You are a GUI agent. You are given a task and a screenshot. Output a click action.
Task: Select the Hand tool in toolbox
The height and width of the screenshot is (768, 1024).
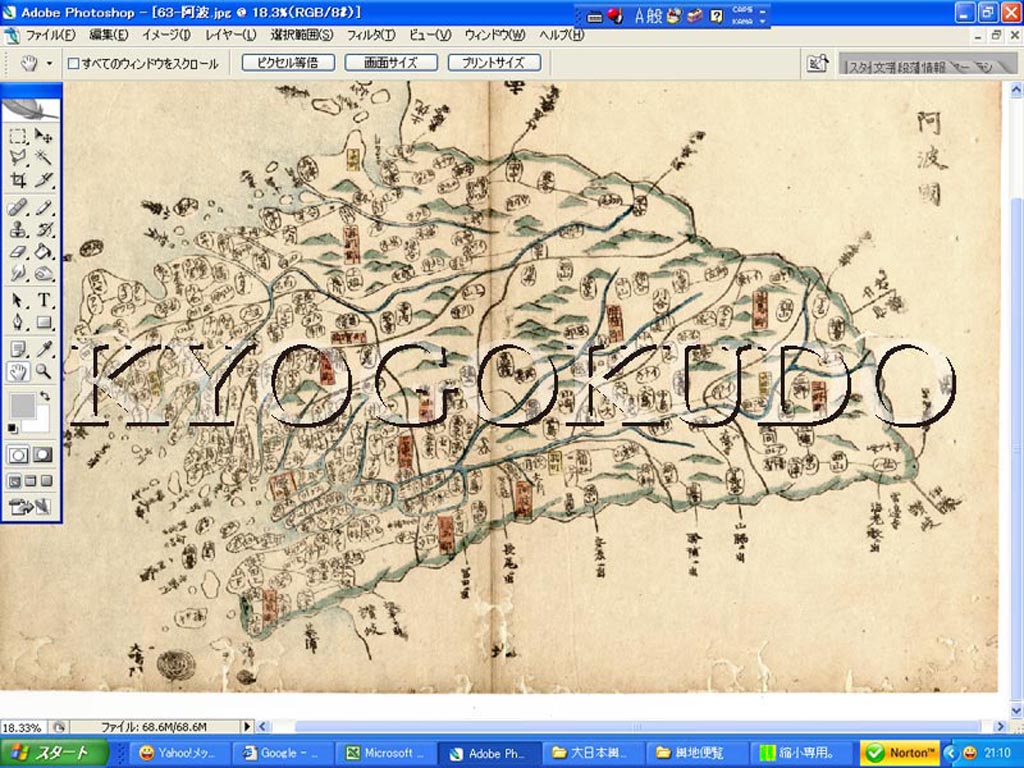(x=18, y=372)
